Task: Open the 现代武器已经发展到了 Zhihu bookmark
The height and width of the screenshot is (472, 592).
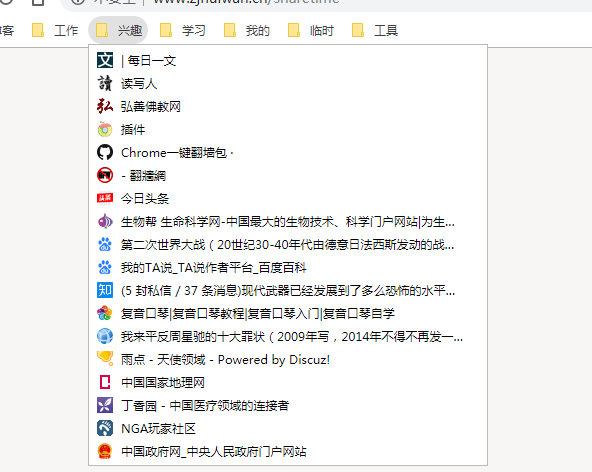Action: click(x=288, y=290)
